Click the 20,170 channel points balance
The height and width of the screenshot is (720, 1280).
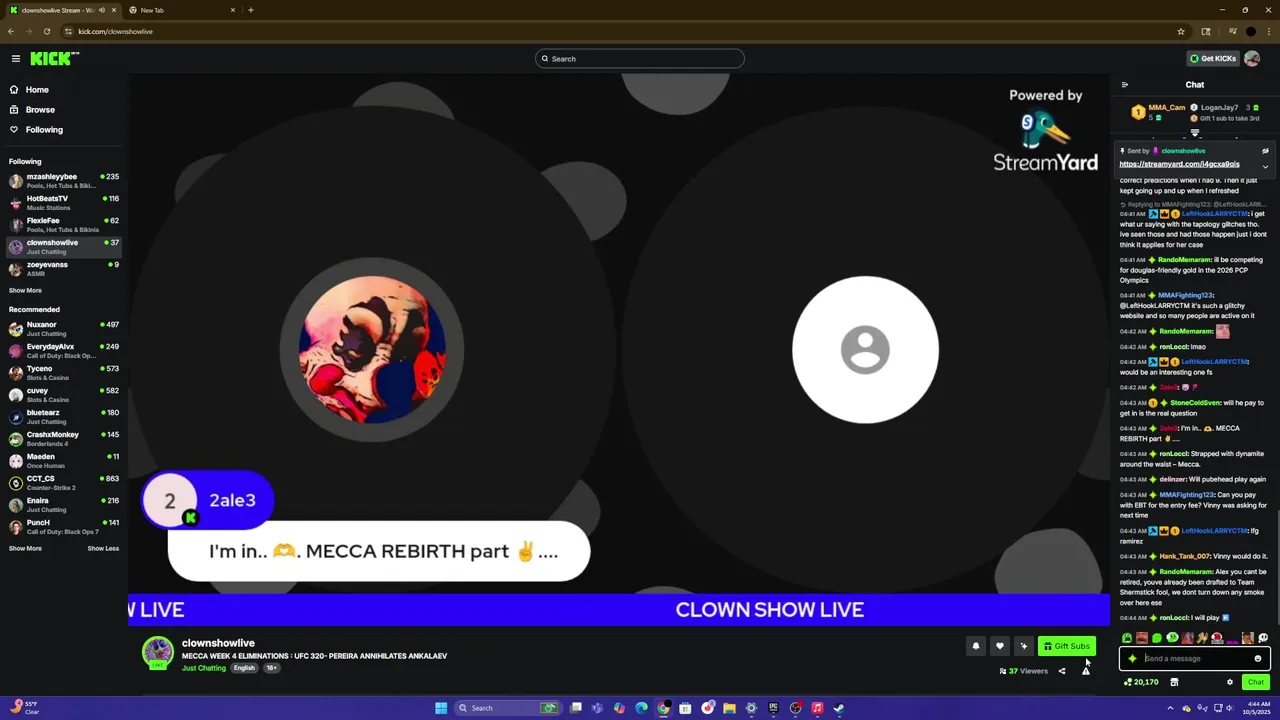[x=1141, y=682]
